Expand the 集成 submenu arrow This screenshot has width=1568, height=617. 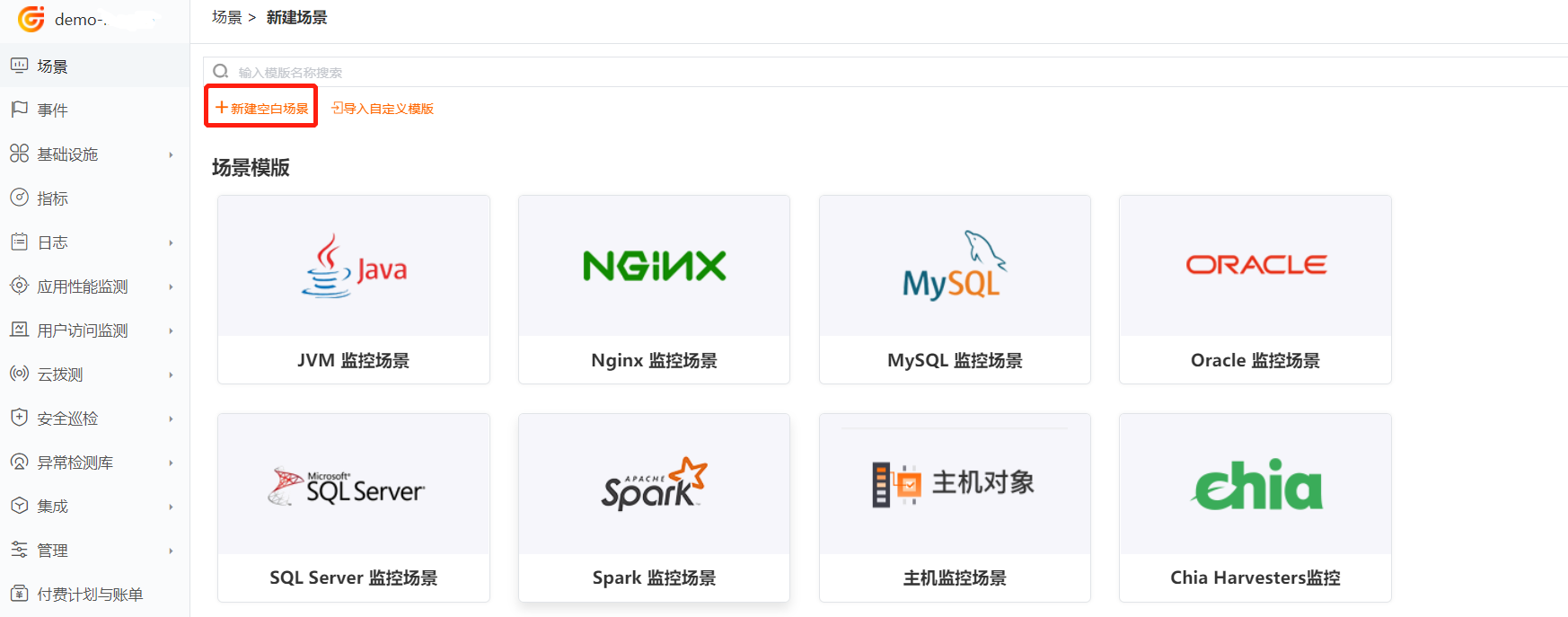tap(171, 507)
